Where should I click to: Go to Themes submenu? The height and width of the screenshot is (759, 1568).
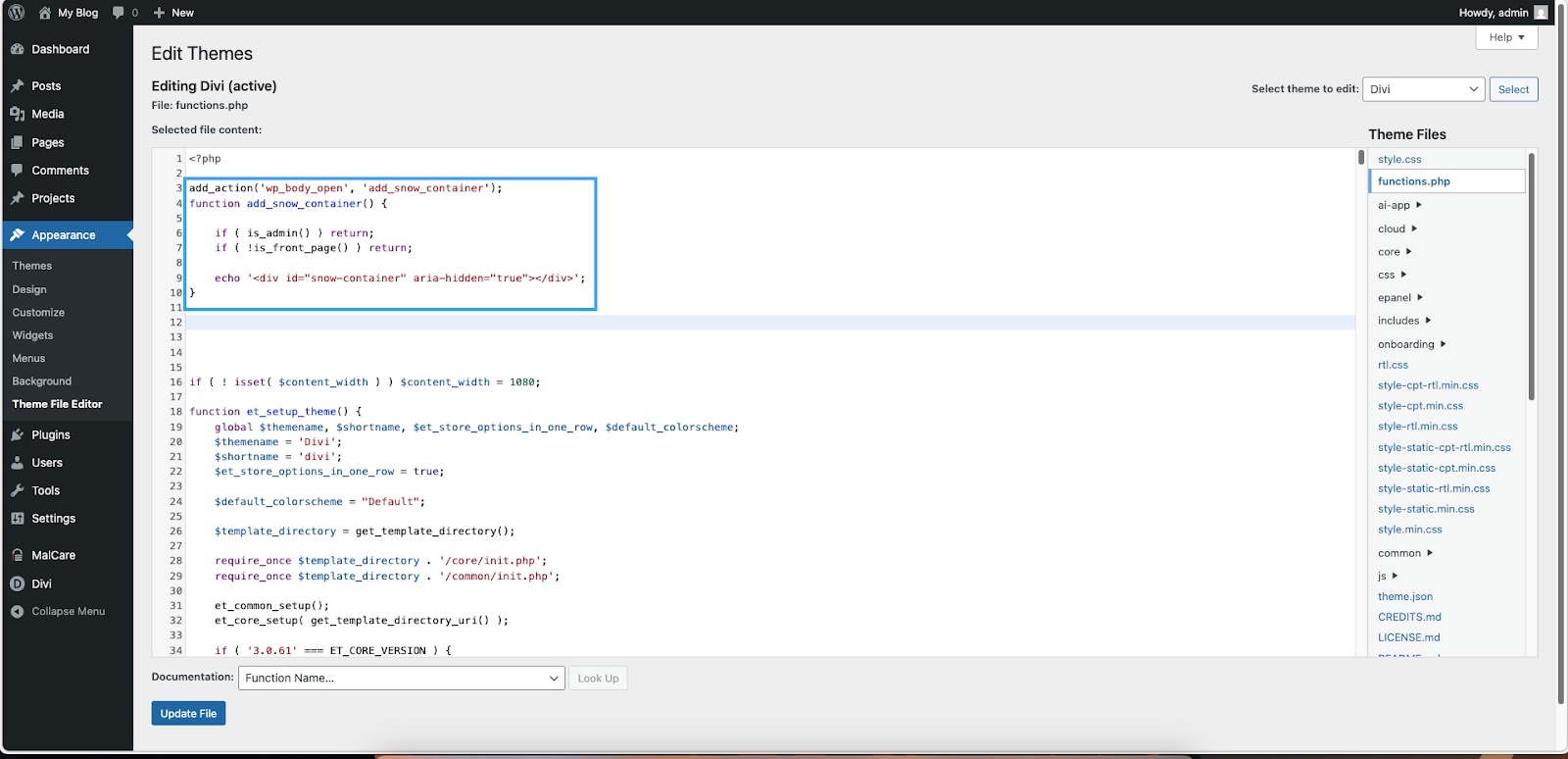point(32,266)
